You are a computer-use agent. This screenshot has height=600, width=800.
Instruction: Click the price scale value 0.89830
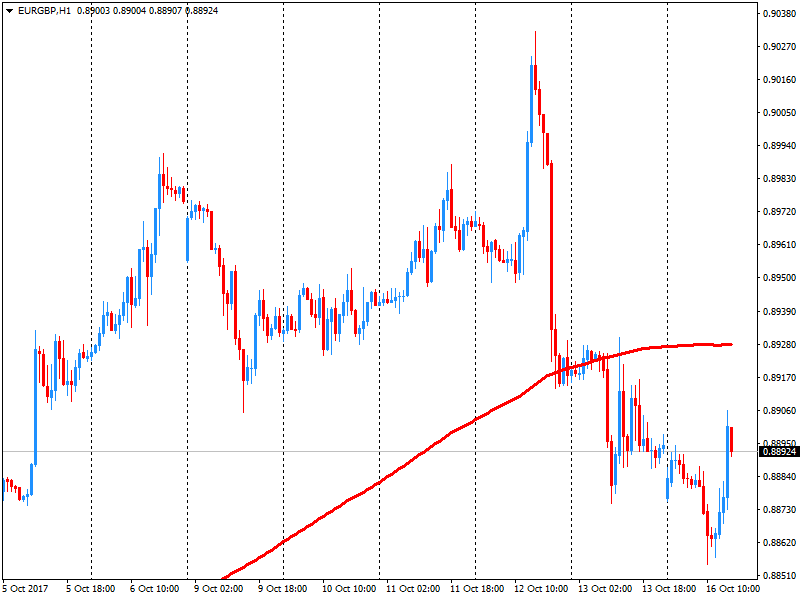point(779,179)
